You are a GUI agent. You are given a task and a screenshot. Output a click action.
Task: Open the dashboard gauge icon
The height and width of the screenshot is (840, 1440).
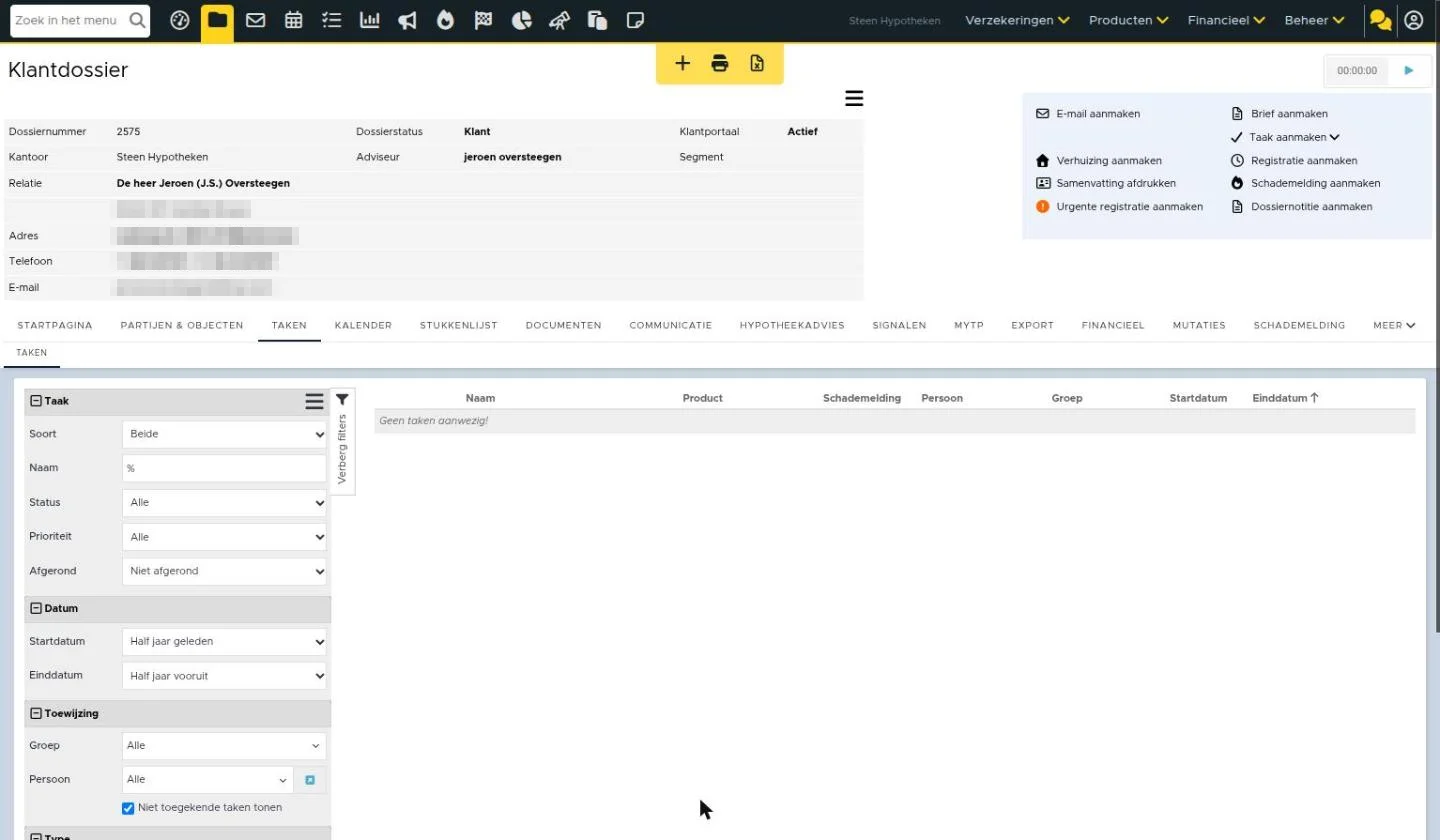pos(180,20)
